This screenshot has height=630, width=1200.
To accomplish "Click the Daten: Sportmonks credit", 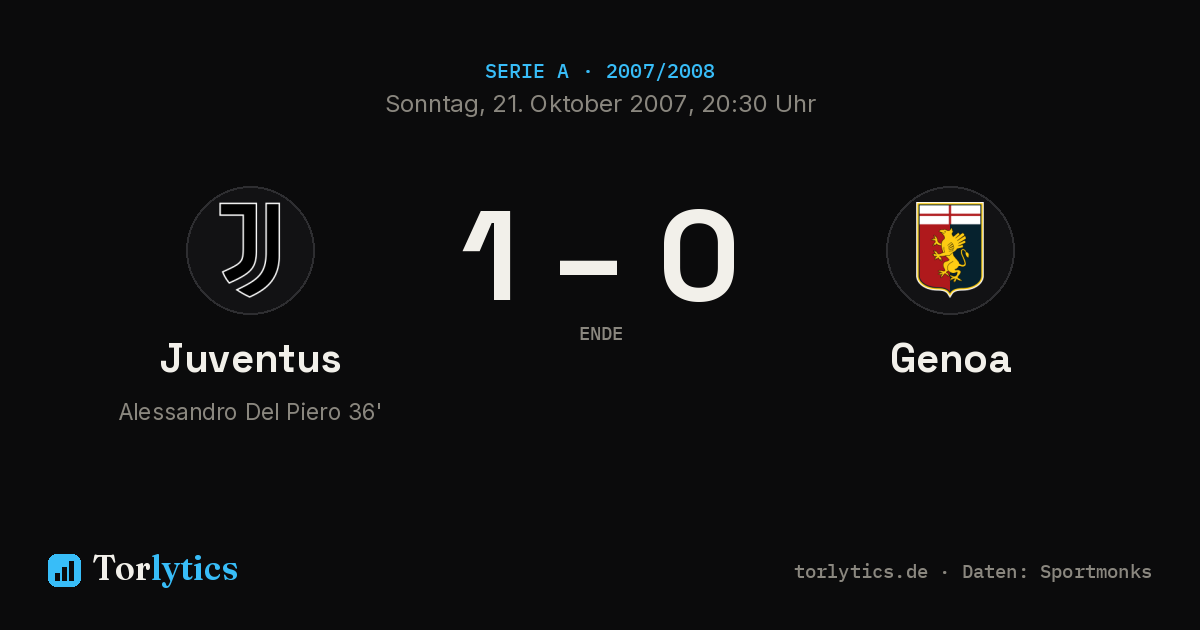I will pos(1057,572).
